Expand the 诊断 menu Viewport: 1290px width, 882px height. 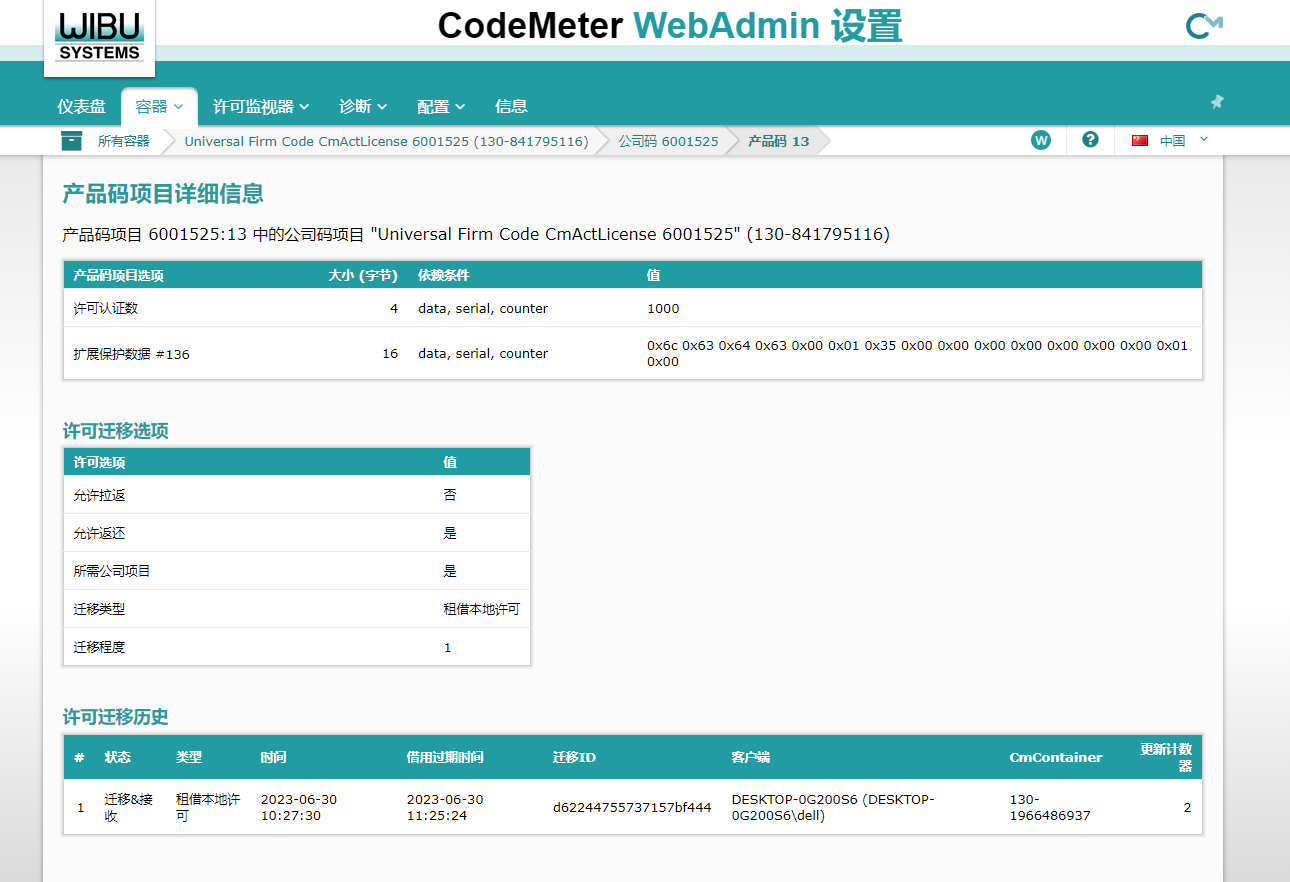coord(363,106)
